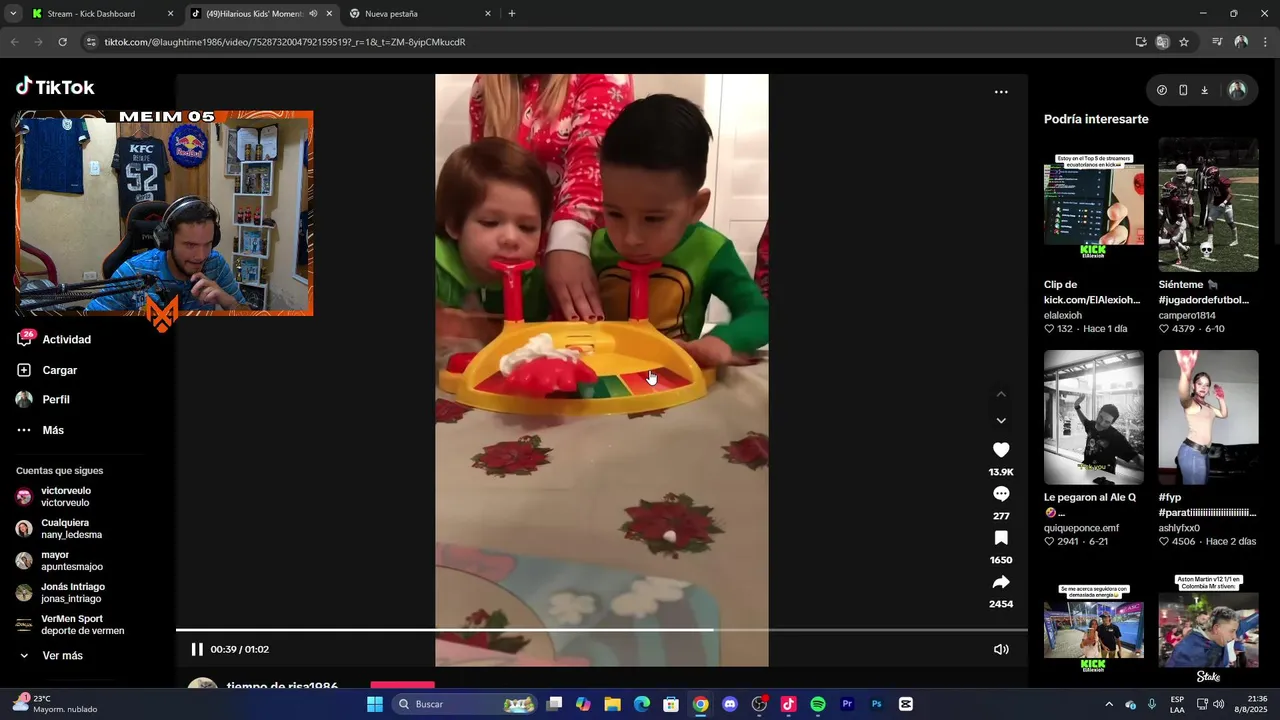Screen dimensions: 1280x720
Task: Open followed account victorveulo
Action: click(x=55, y=497)
